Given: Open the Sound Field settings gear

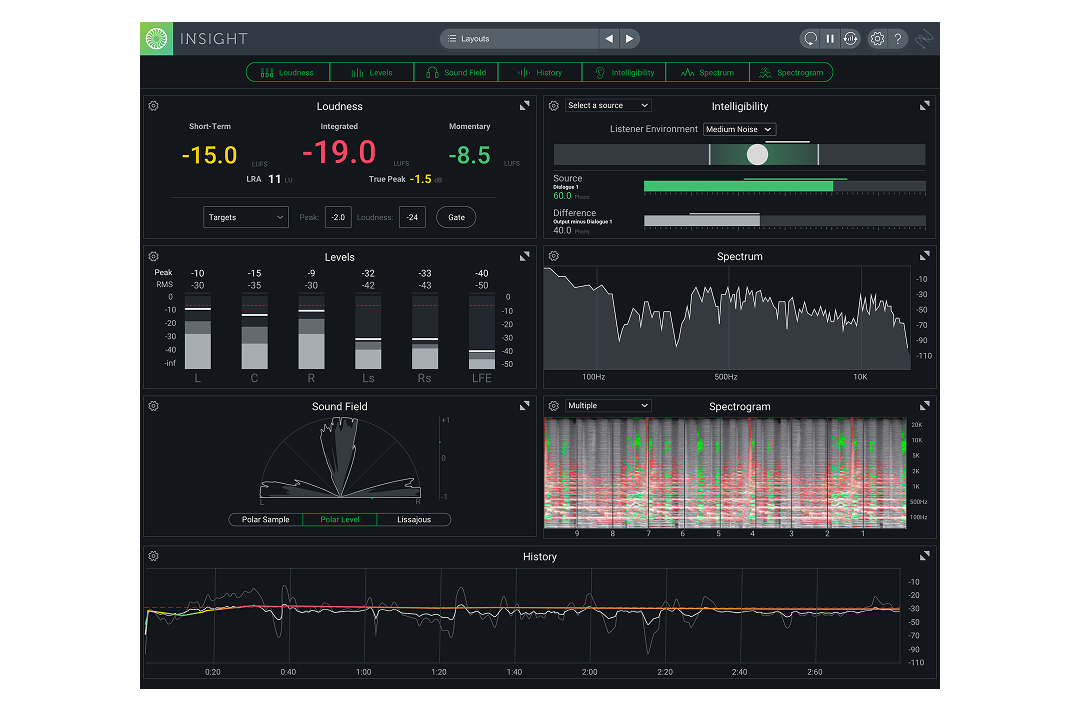Looking at the screenshot, I should coord(154,406).
